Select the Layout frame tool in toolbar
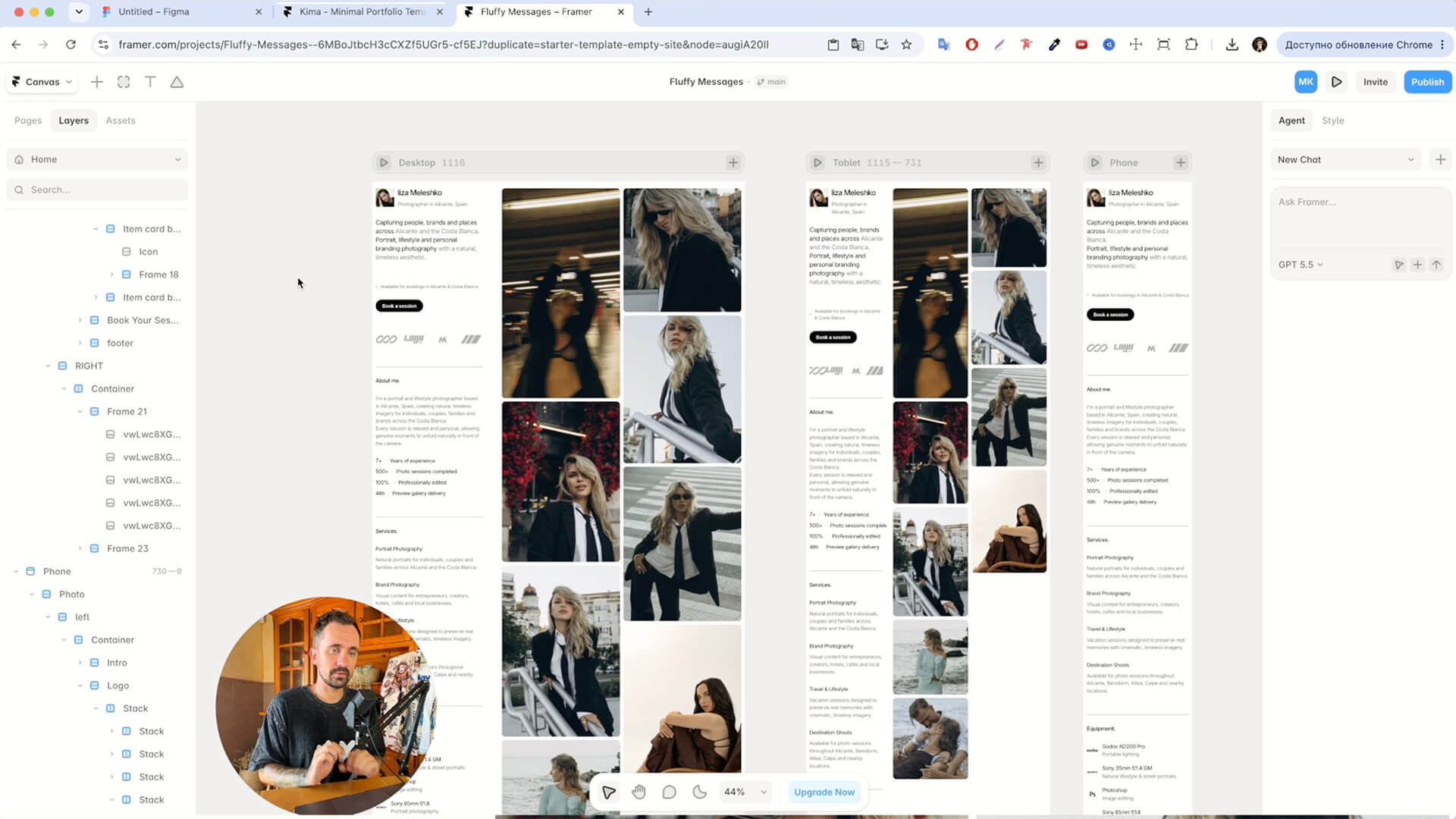This screenshot has width=1456, height=819. [124, 82]
